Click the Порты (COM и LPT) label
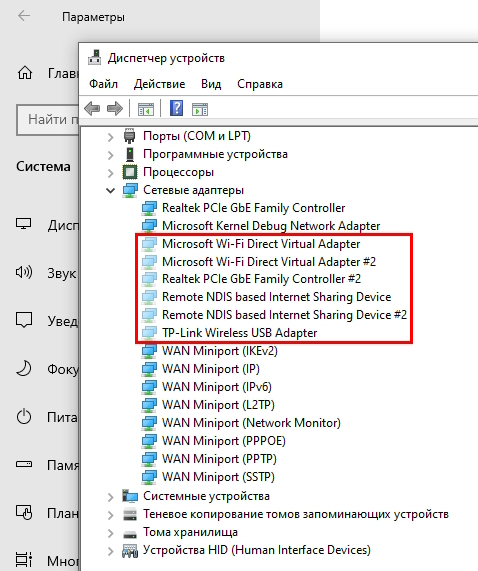Viewport: 478px width, 571px height. (197, 136)
